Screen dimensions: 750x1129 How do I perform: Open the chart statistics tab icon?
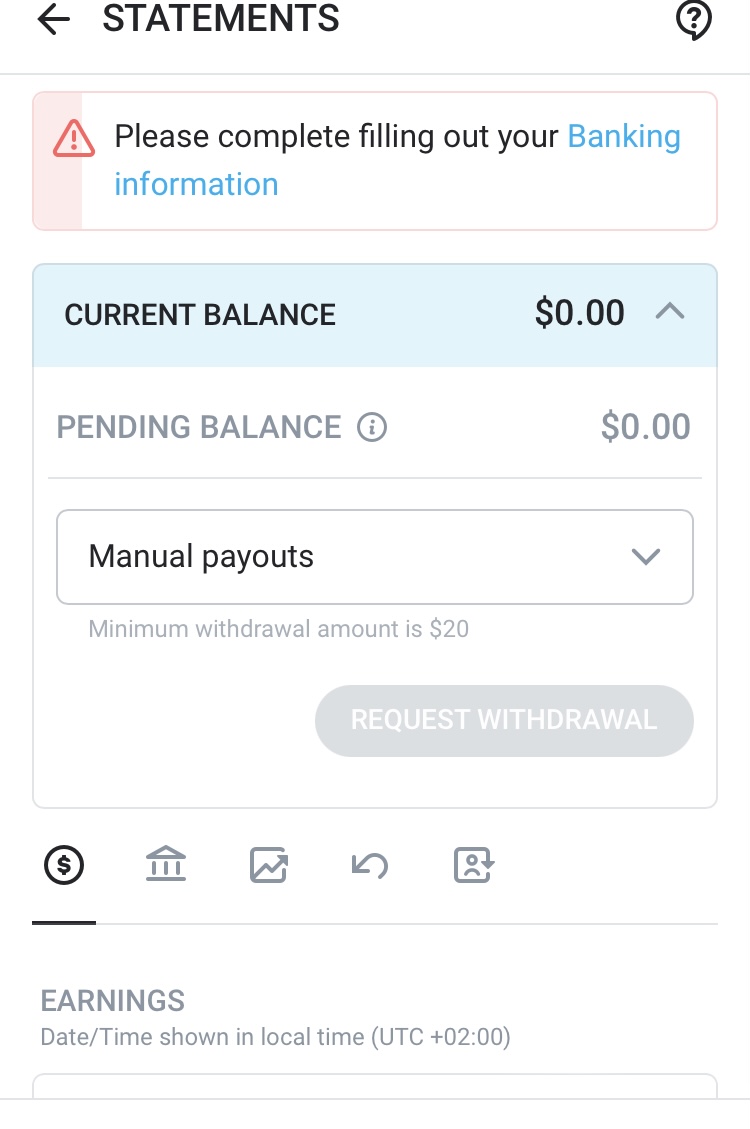pyautogui.click(x=268, y=865)
